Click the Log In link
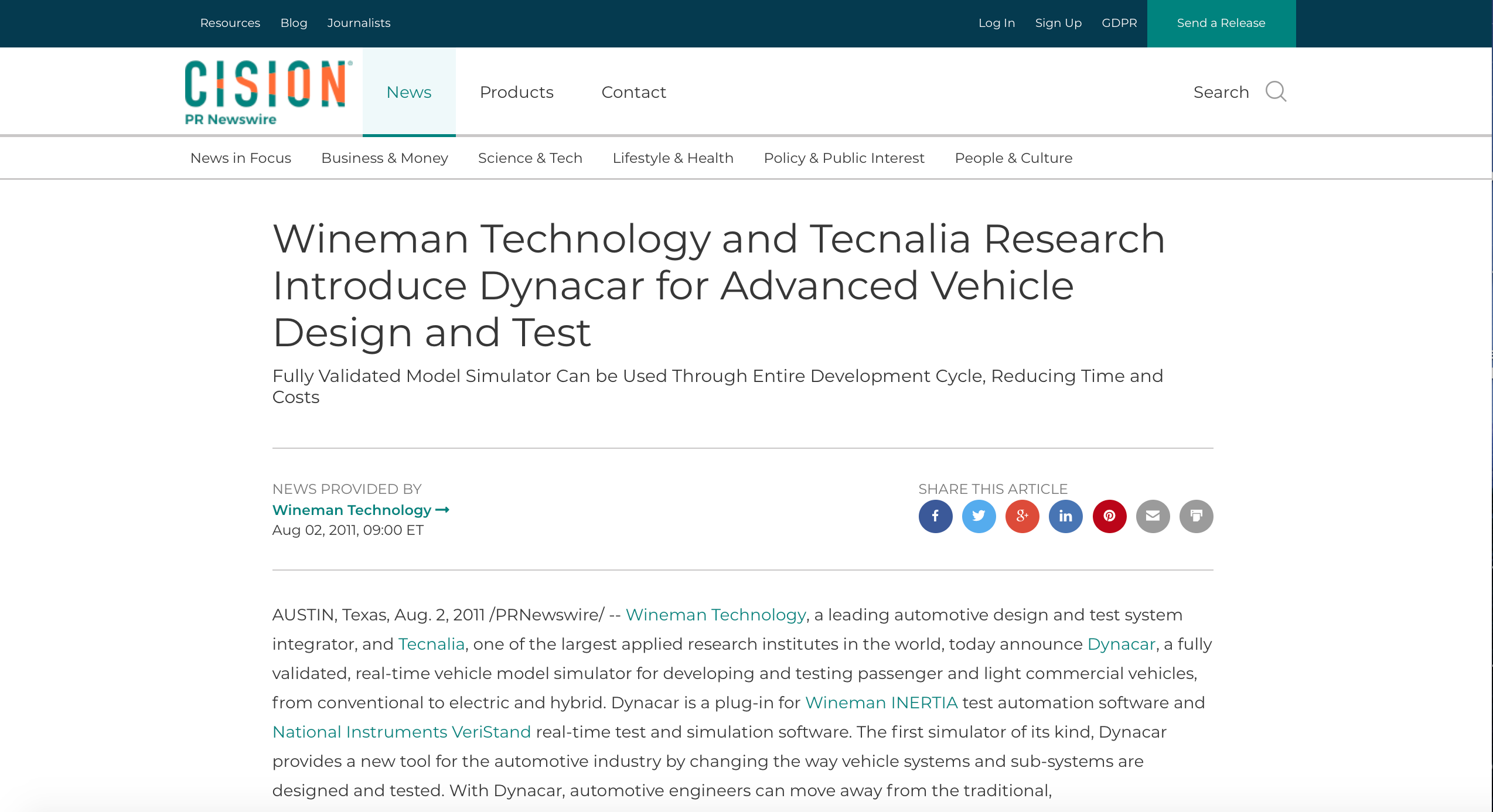This screenshot has width=1493, height=812. pyautogui.click(x=996, y=23)
